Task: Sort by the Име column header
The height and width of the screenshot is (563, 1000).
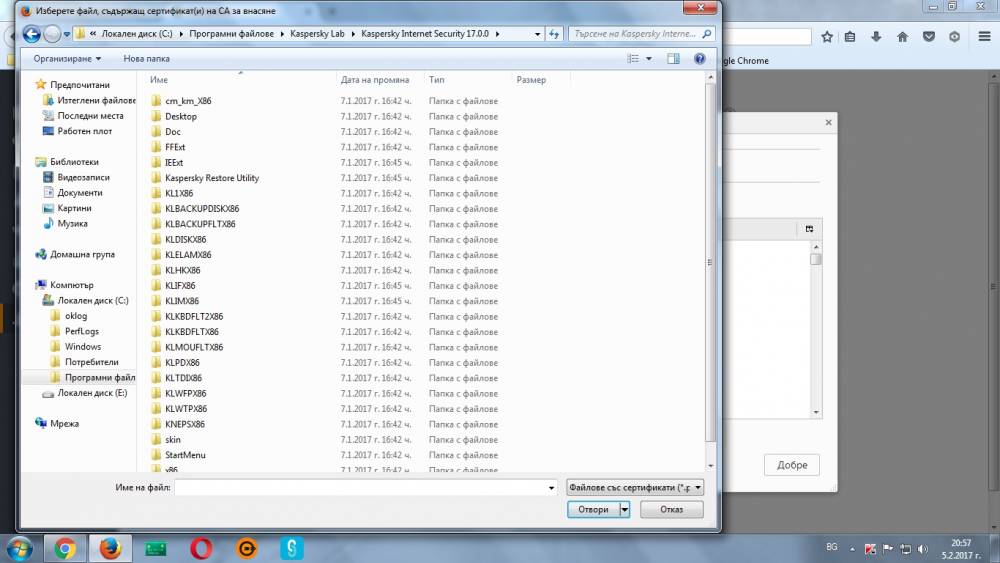Action: (x=241, y=80)
